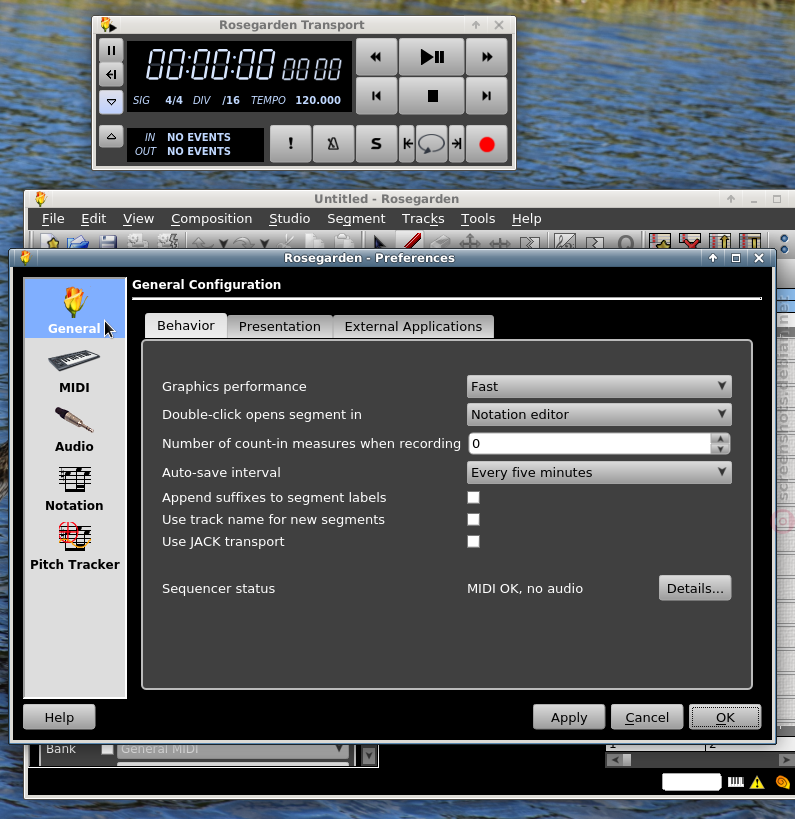Open the File menu

pyautogui.click(x=53, y=218)
